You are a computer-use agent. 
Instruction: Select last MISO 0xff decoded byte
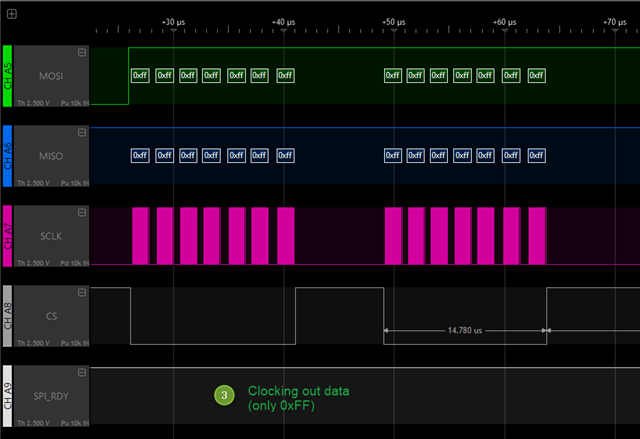(x=536, y=155)
